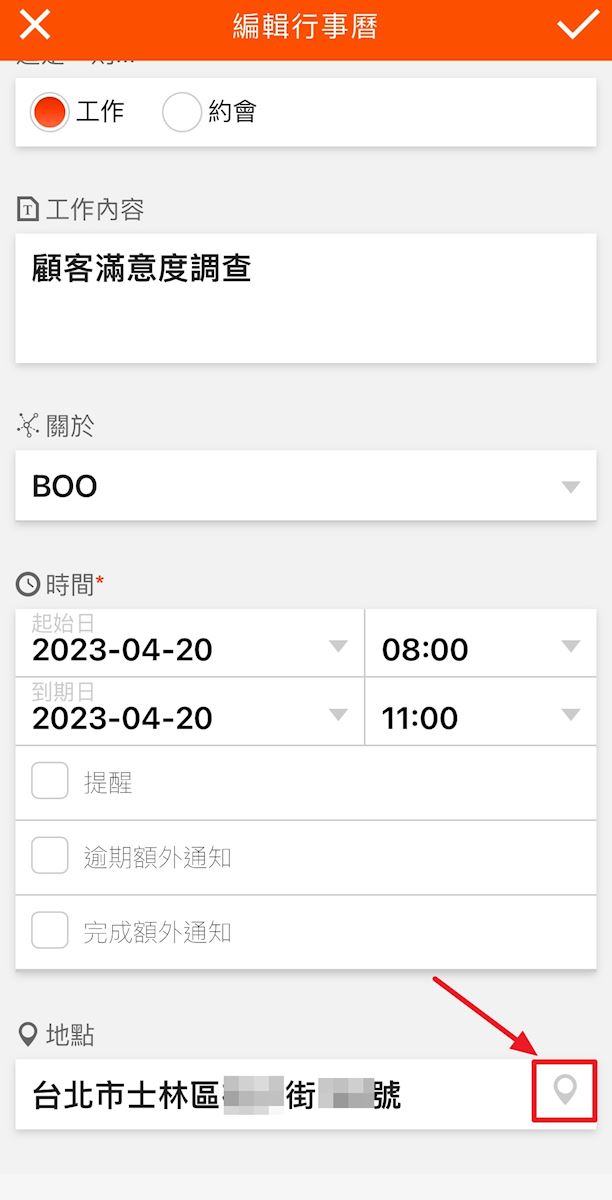Enable the 提醒 checkbox

(50, 781)
